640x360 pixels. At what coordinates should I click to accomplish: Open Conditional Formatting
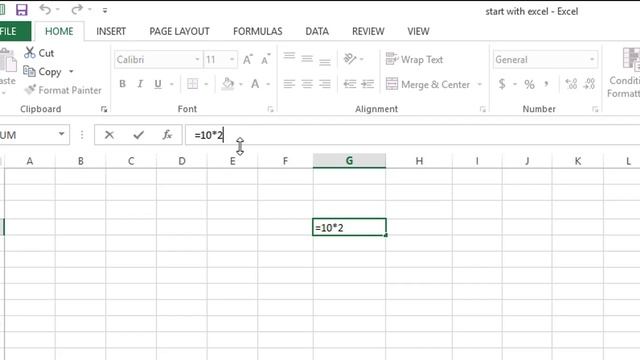[624, 73]
